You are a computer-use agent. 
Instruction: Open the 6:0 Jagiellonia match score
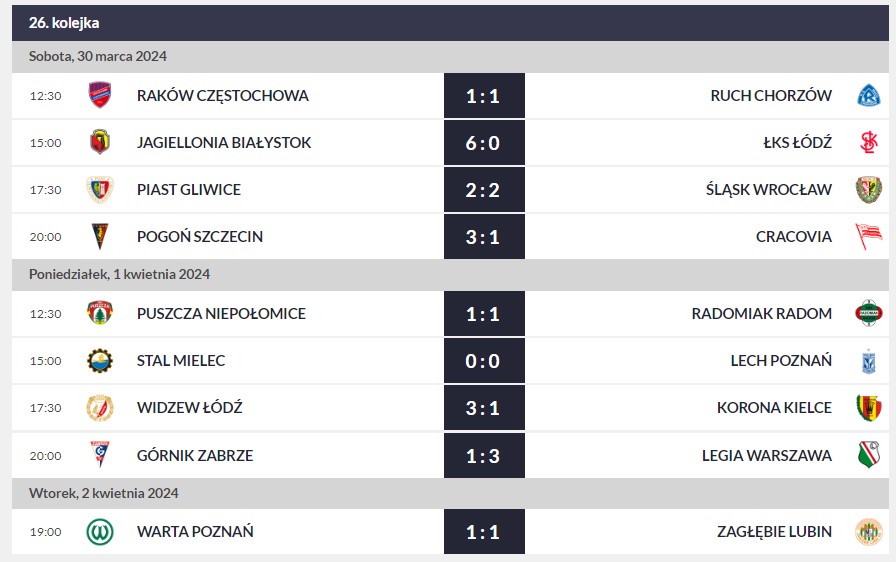(x=483, y=143)
